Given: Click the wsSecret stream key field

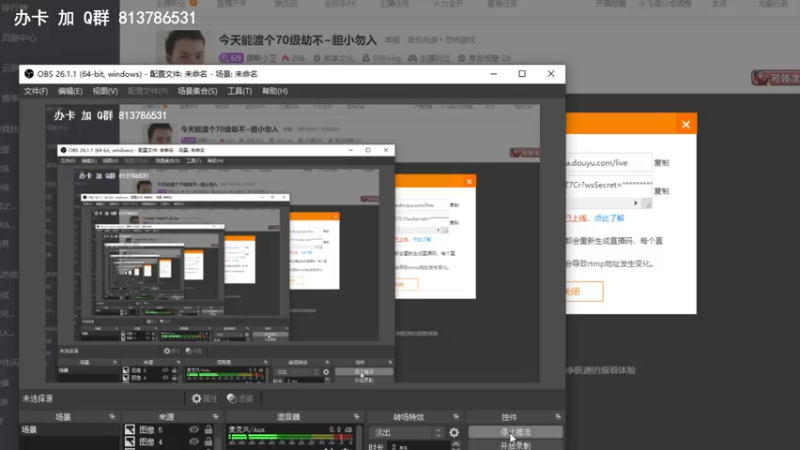Looking at the screenshot, I should tap(609, 186).
